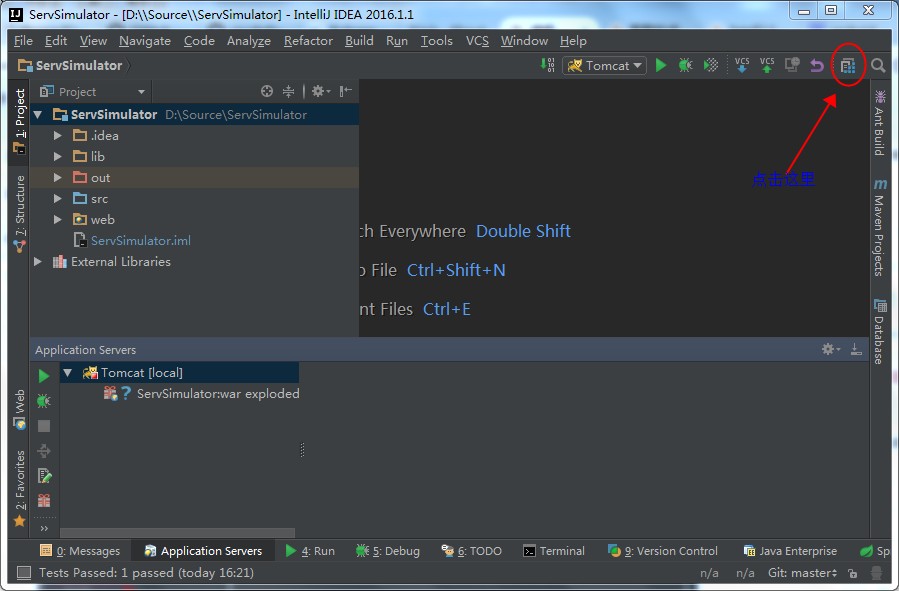Open the Java Enterprise tab
The image size is (899, 591).
click(790, 551)
